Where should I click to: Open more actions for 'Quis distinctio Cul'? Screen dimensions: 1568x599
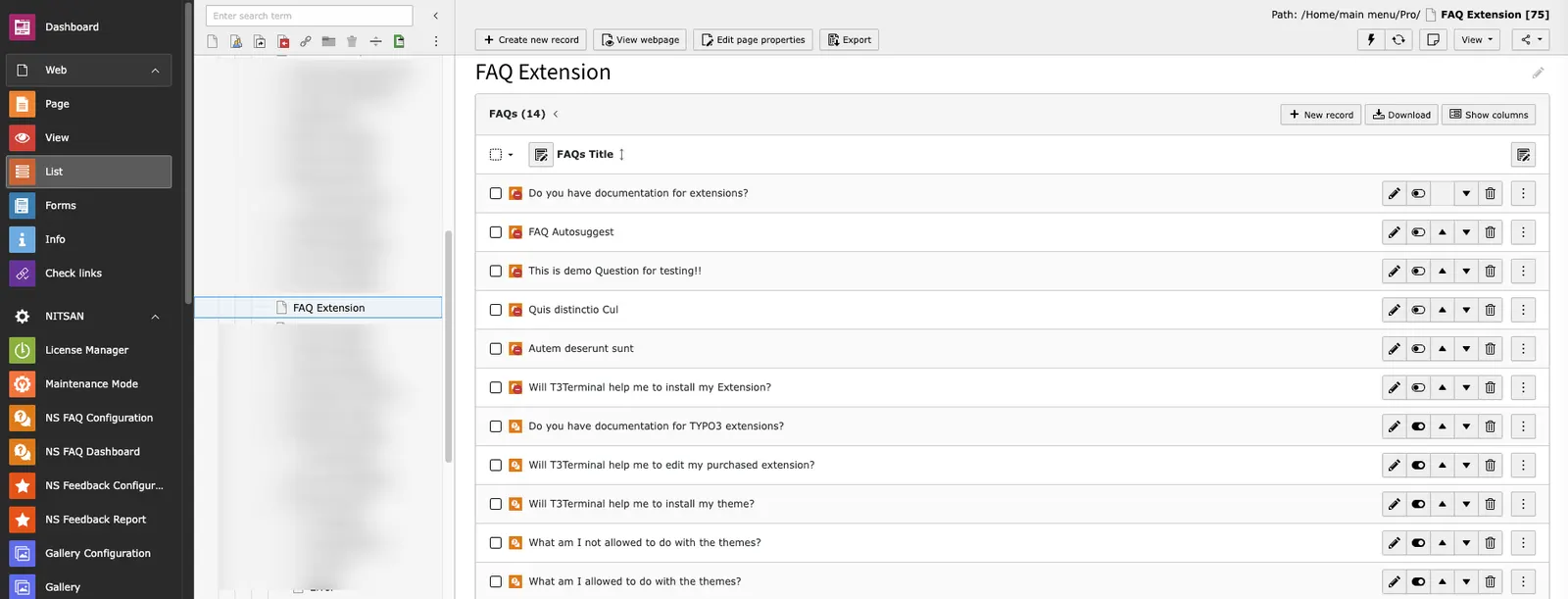point(1523,310)
